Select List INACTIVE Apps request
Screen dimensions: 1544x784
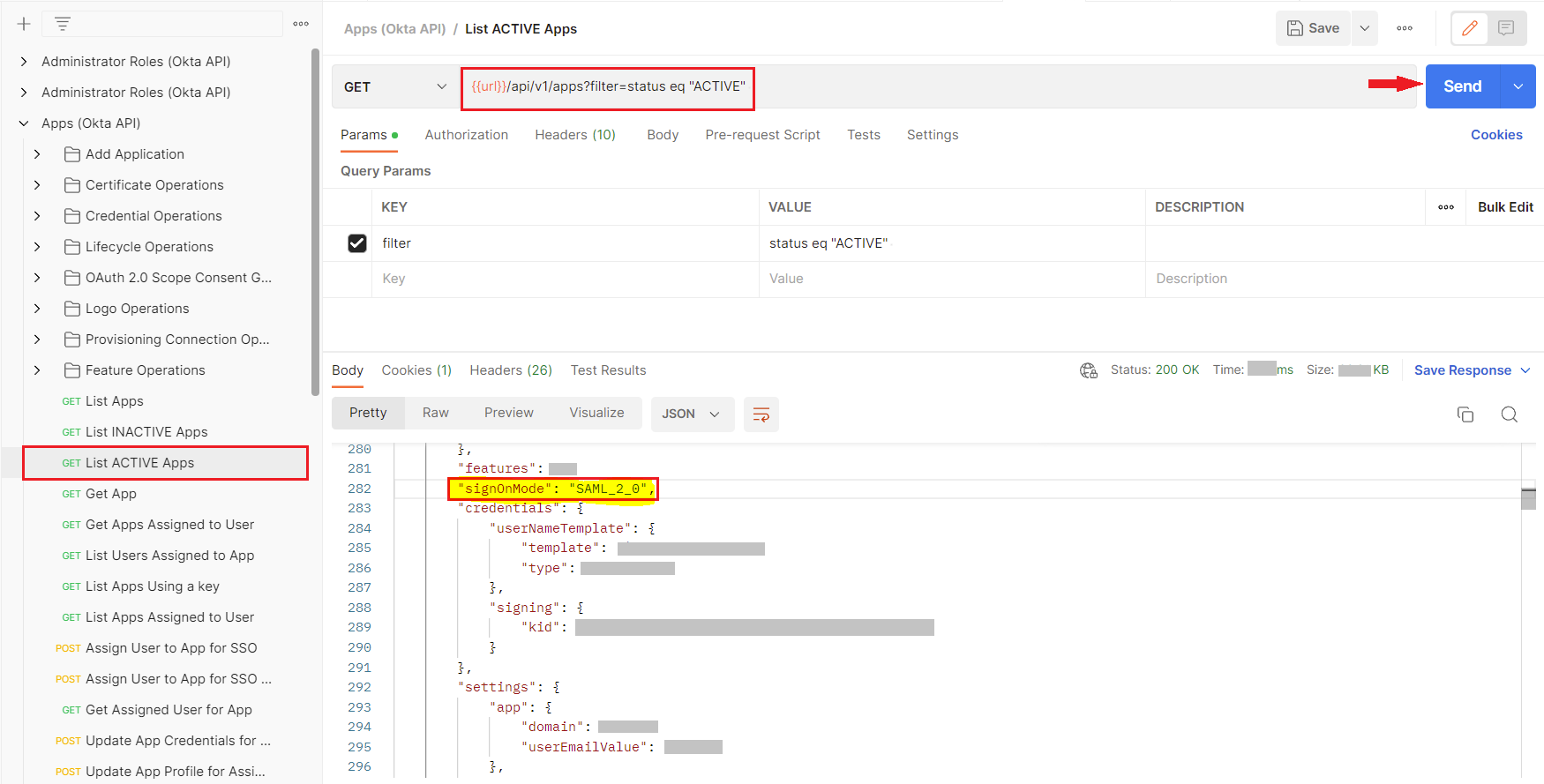[x=146, y=432]
